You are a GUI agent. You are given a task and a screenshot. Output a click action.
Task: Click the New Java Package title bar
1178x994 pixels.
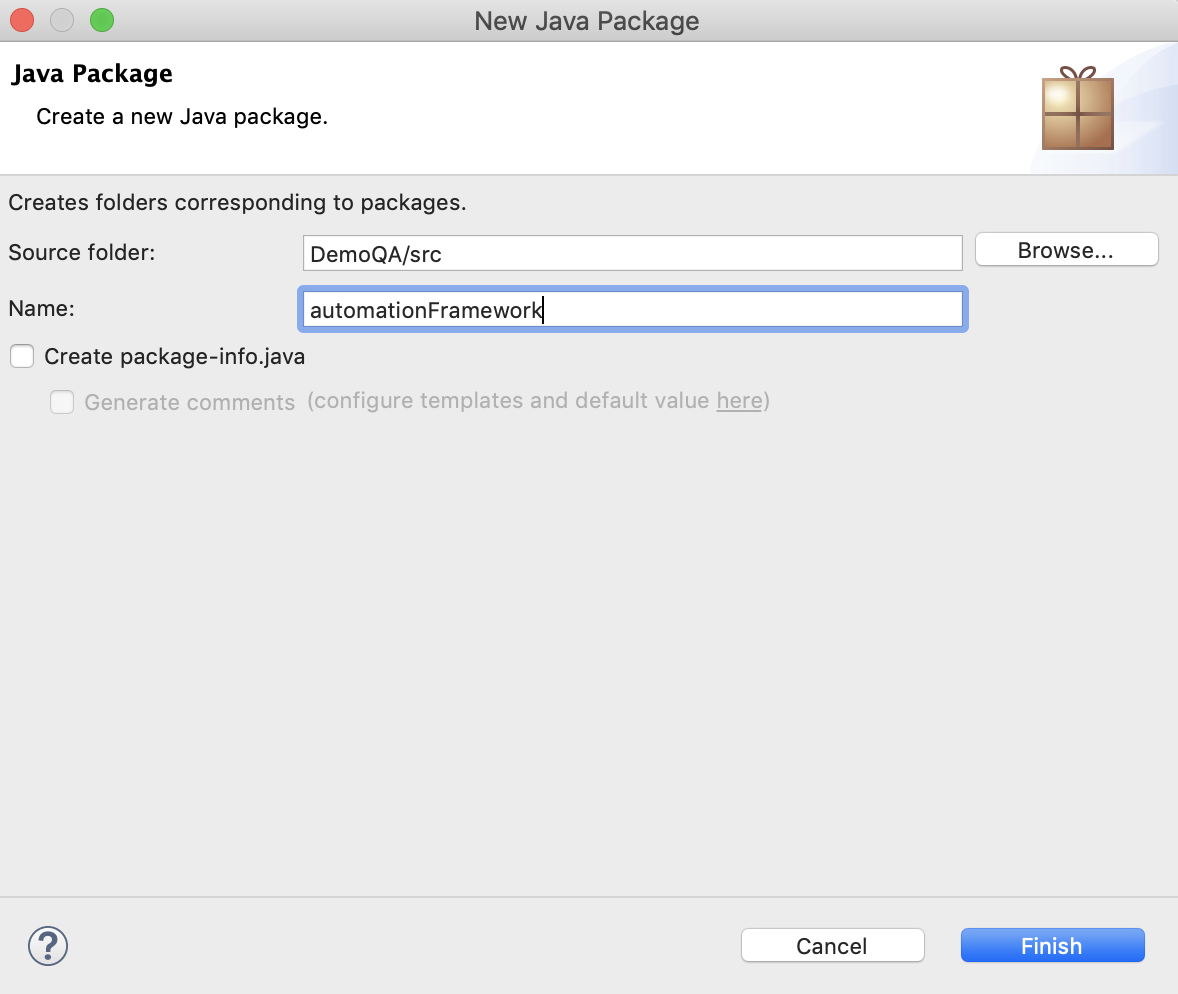pos(586,20)
